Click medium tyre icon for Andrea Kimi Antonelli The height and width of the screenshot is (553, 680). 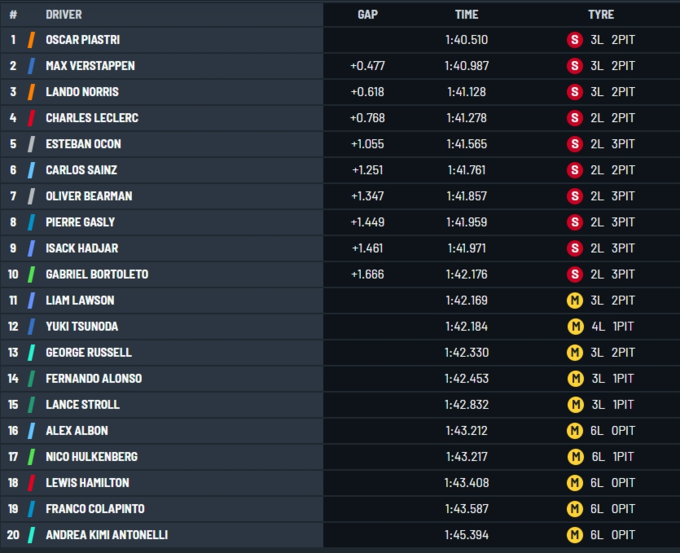tap(574, 535)
